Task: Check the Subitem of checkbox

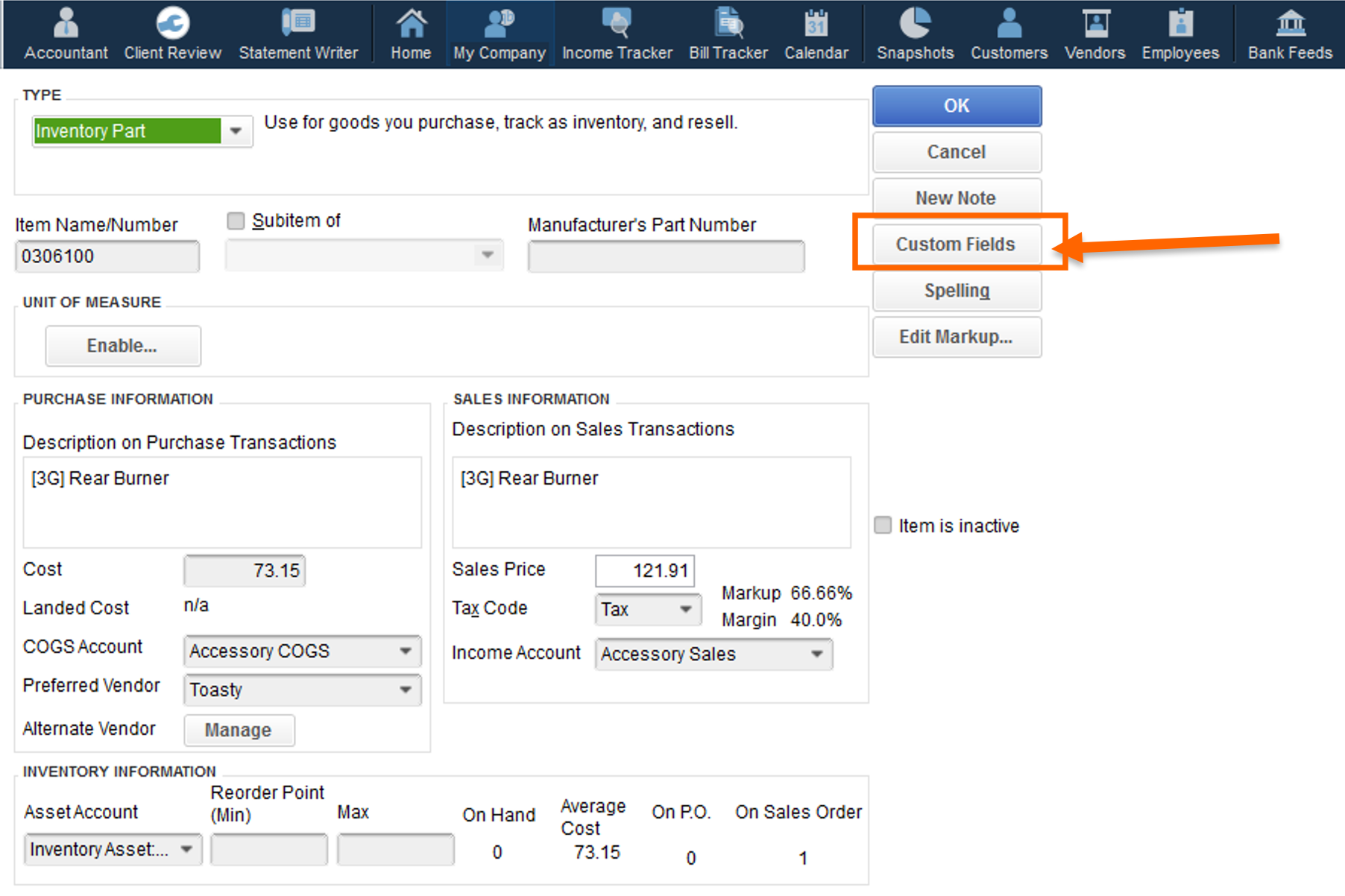Action: (x=236, y=221)
